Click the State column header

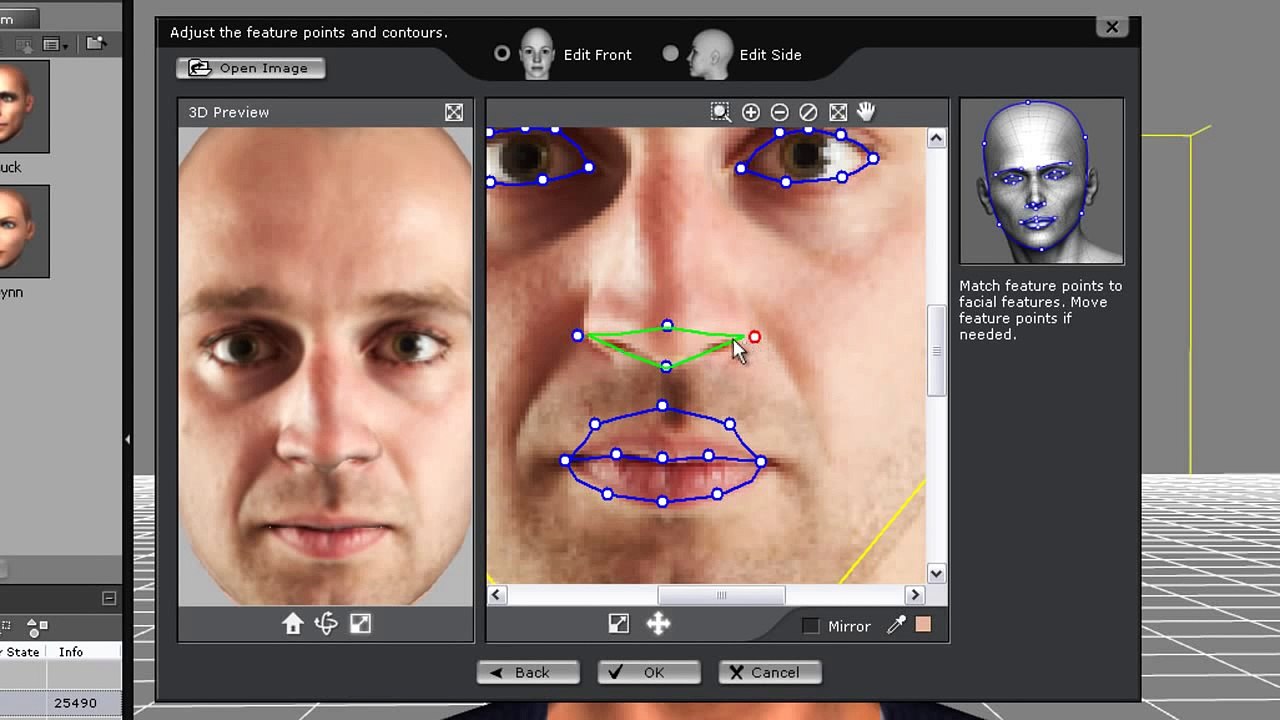[22, 652]
